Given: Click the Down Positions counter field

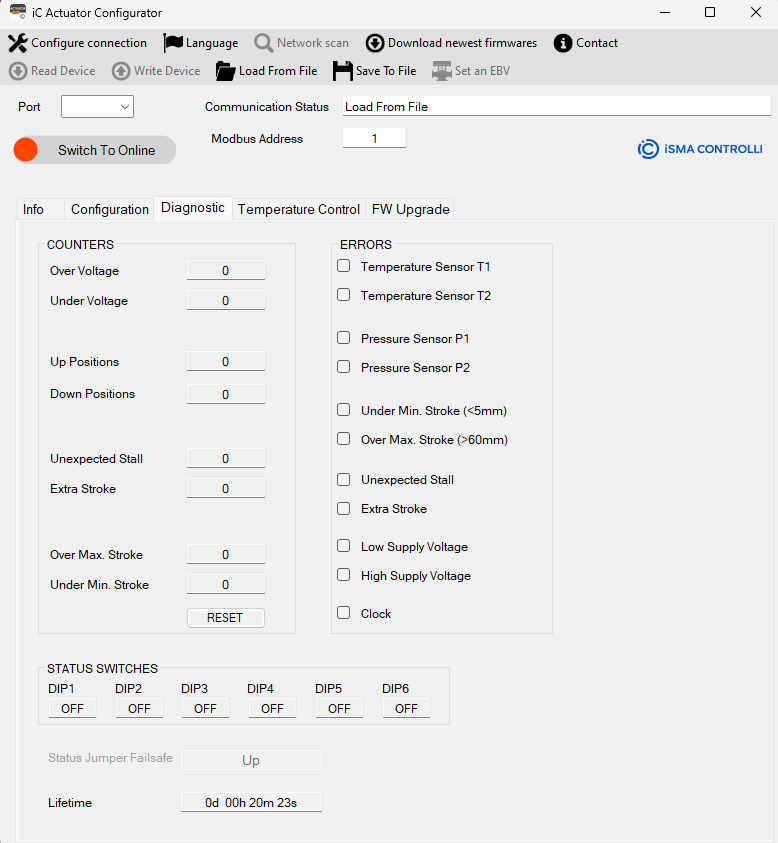Looking at the screenshot, I should [226, 394].
